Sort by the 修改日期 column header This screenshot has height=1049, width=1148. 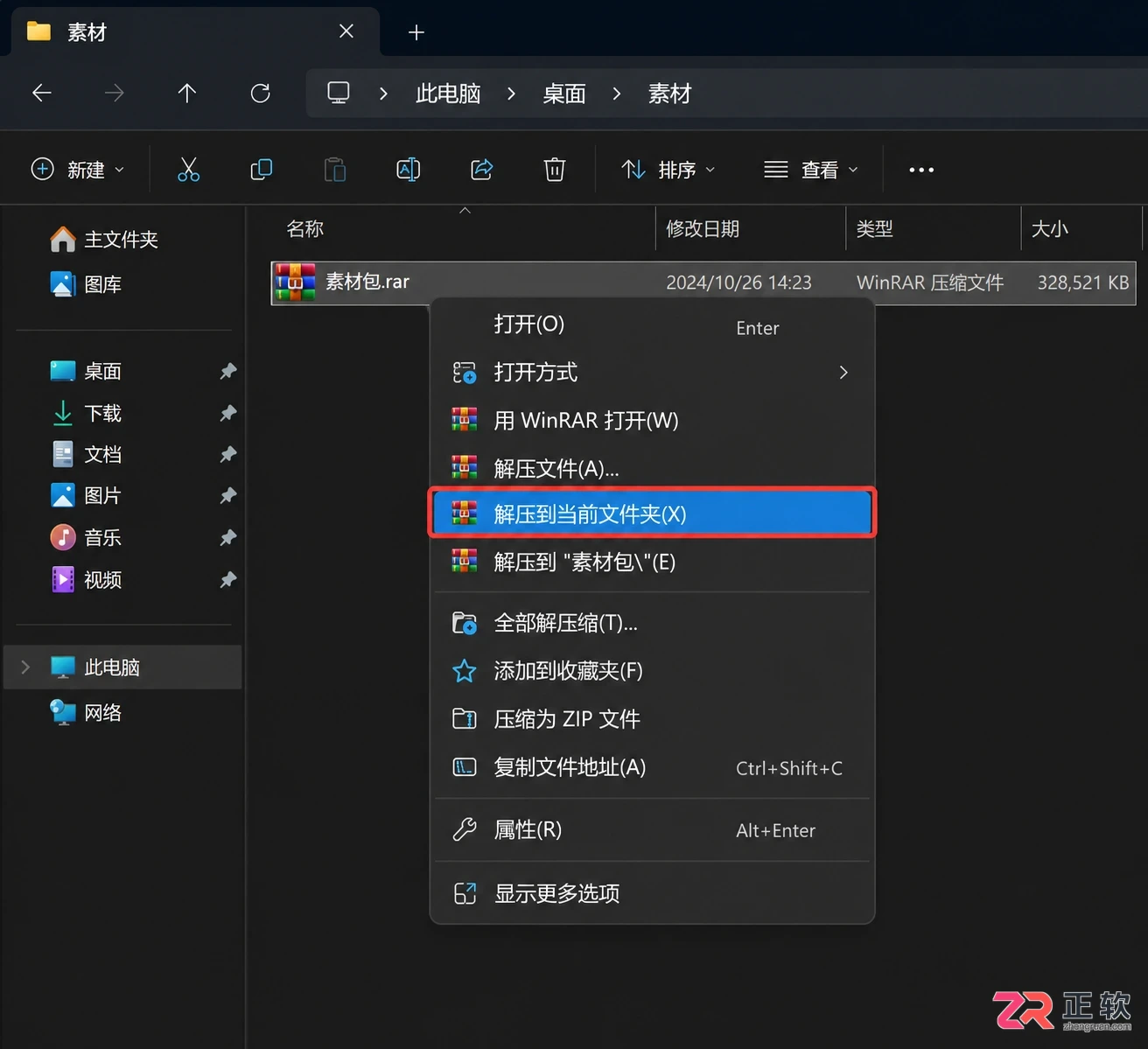[703, 229]
